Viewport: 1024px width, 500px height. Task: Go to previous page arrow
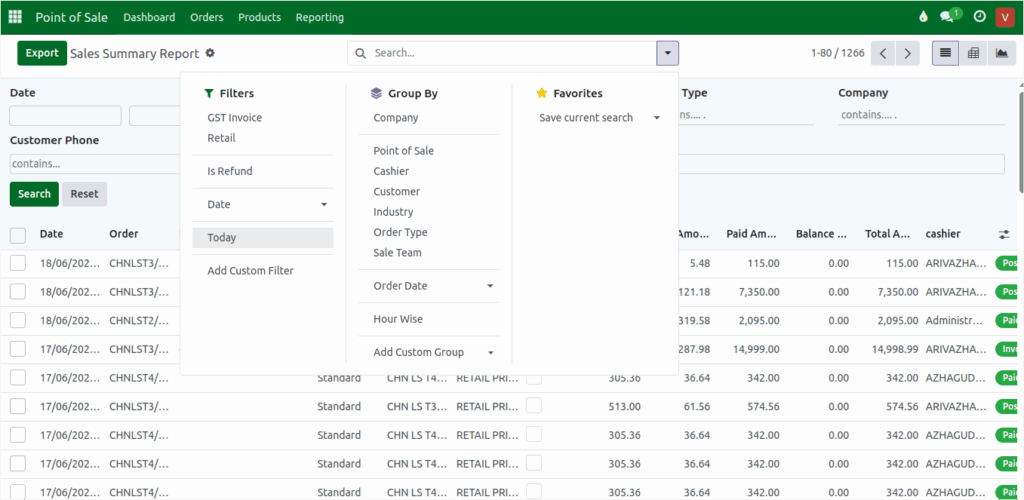[x=883, y=54]
